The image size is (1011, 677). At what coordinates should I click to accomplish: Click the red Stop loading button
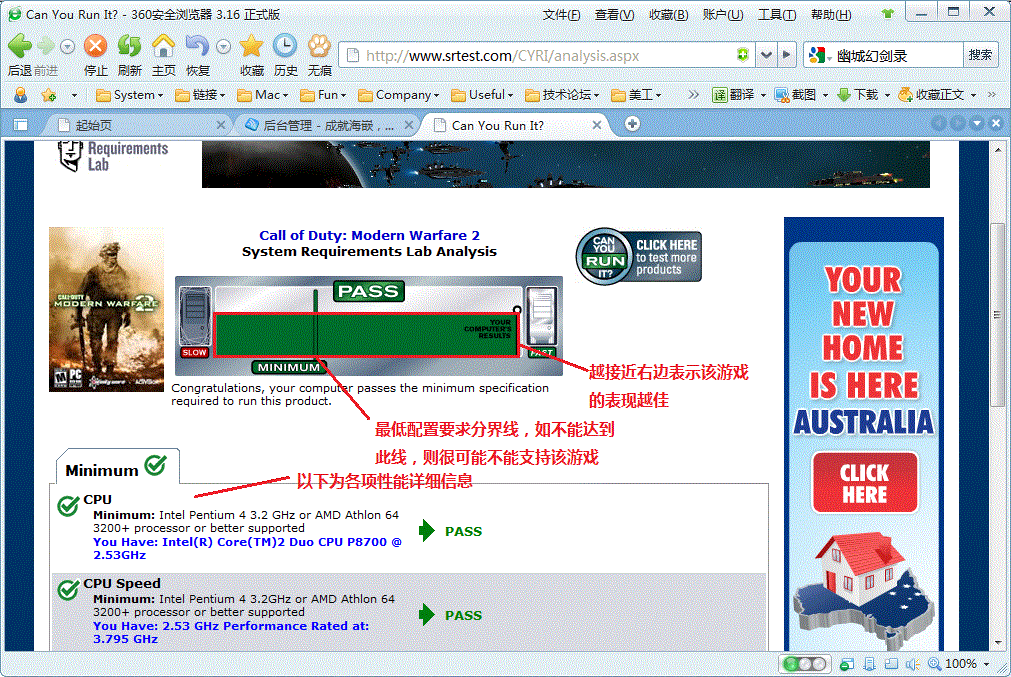(95, 46)
